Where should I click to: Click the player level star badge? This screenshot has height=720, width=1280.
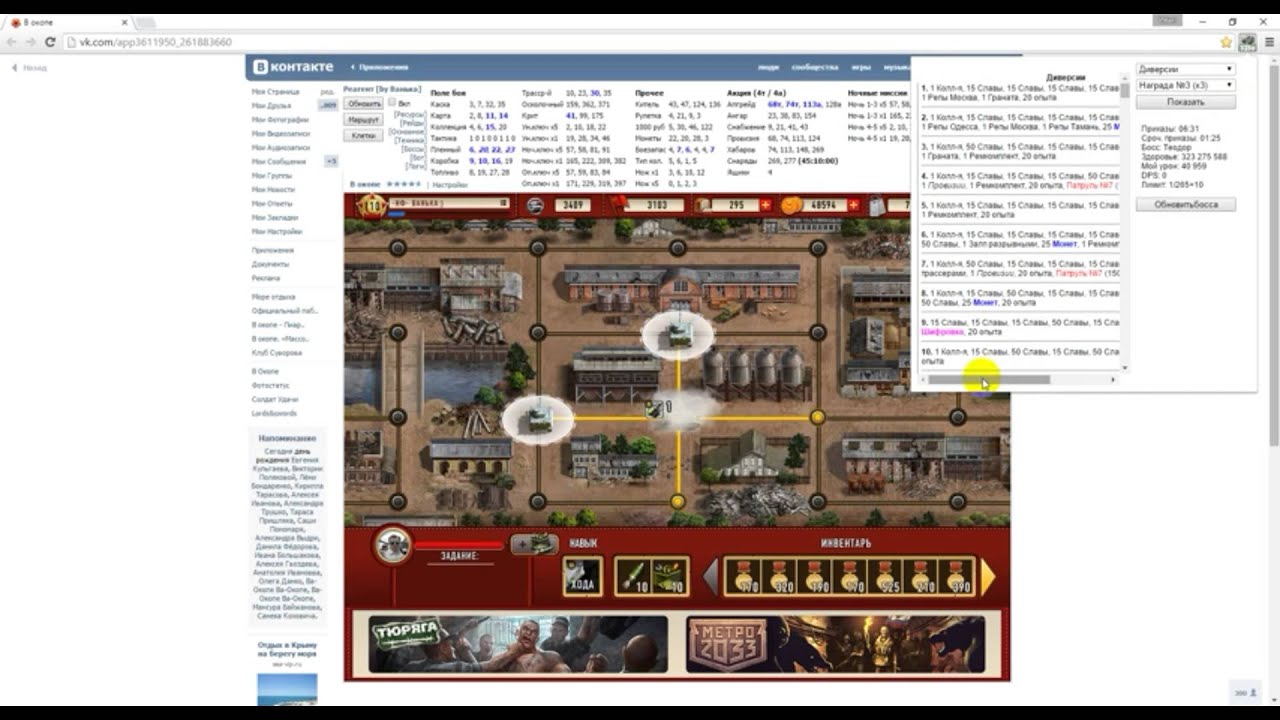(371, 206)
